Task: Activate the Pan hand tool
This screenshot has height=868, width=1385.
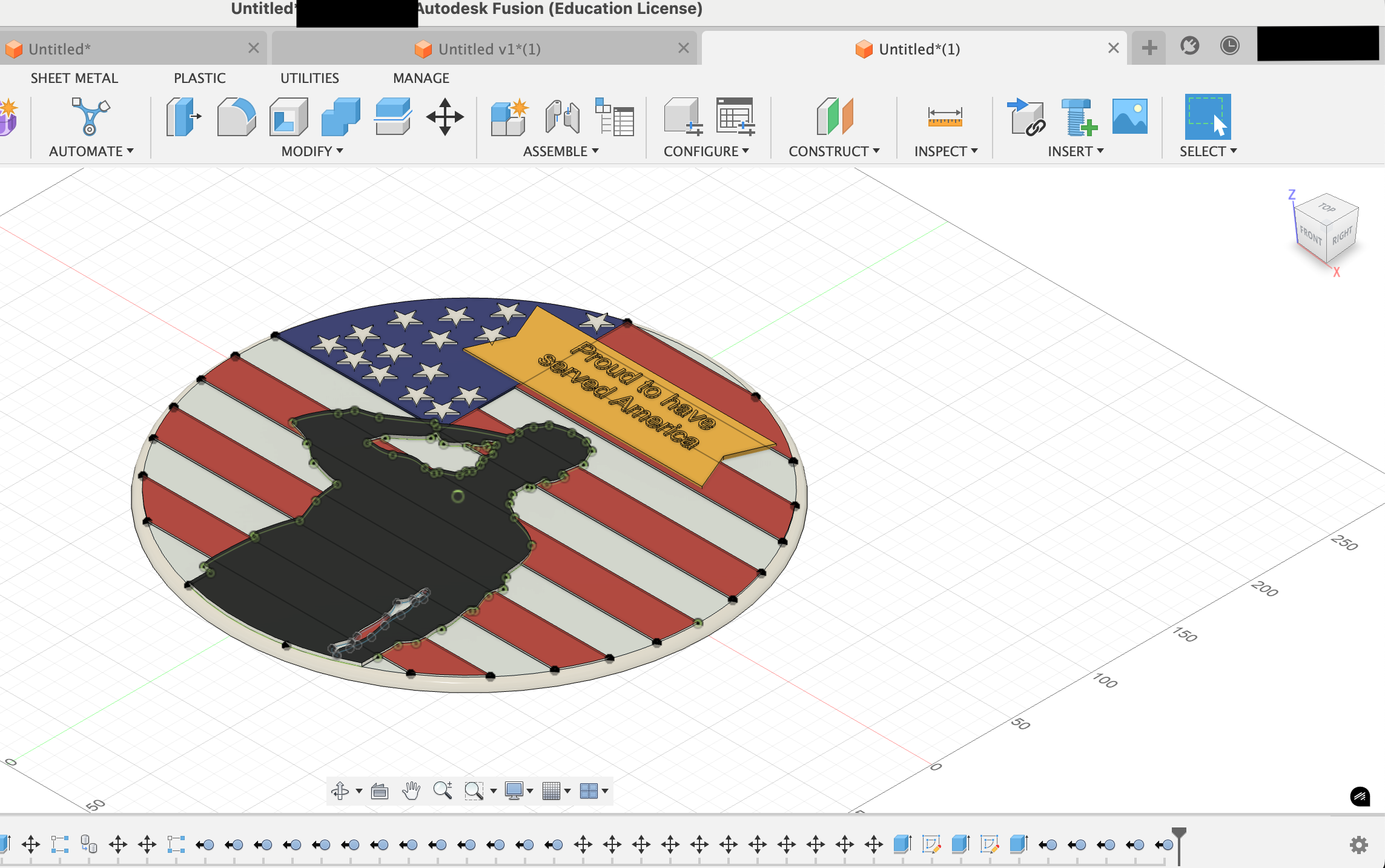Action: click(x=411, y=791)
